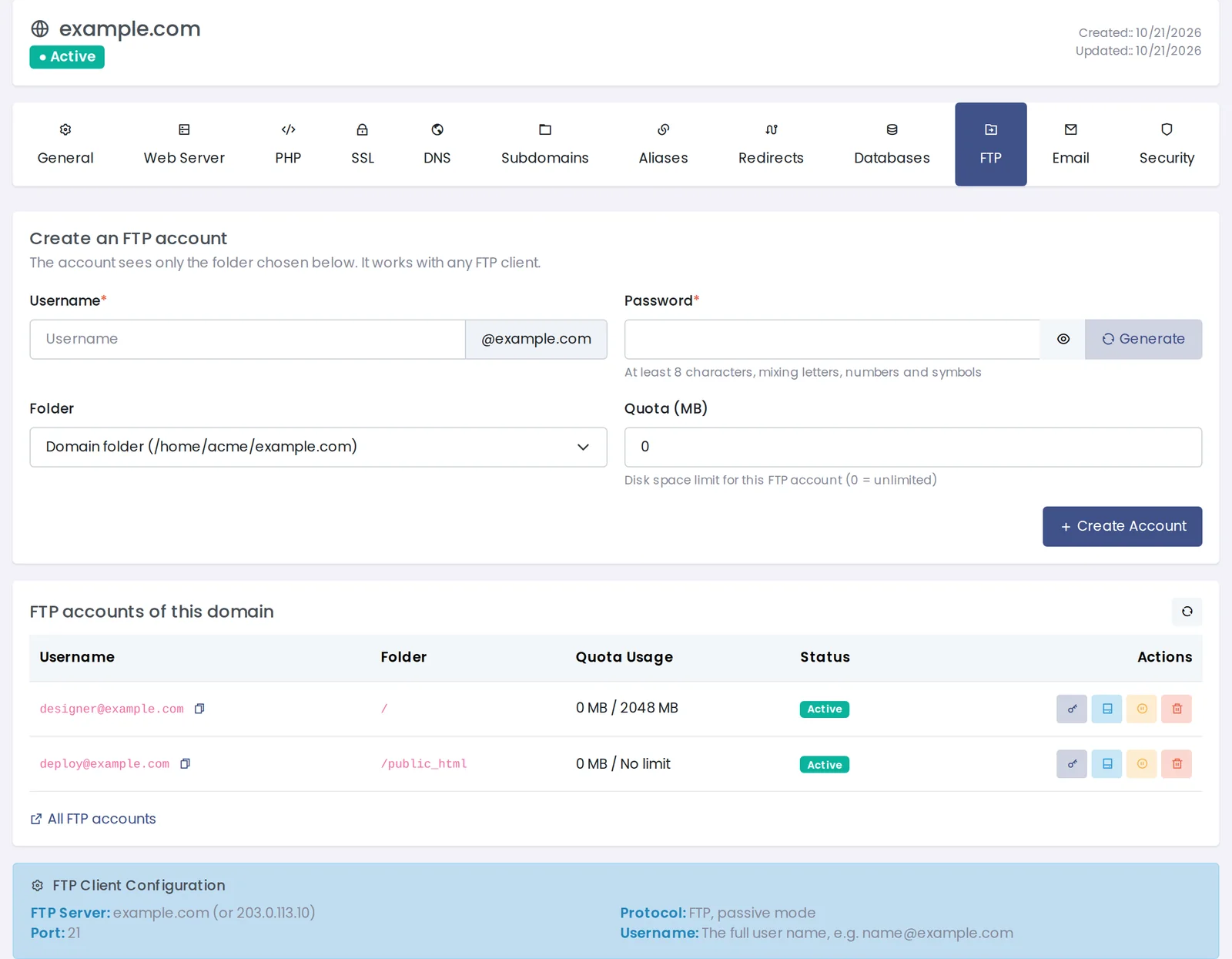Click the /public_html folder cell

tap(423, 764)
